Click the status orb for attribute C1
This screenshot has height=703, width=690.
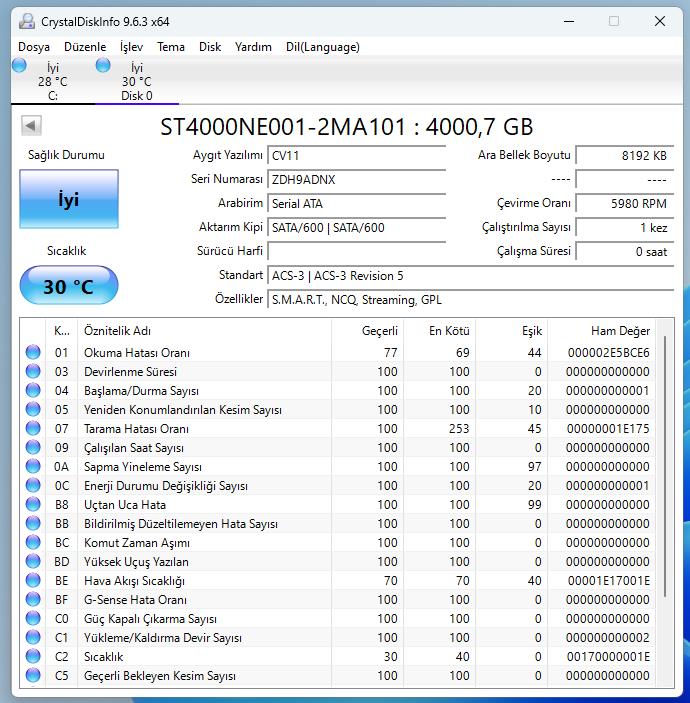(x=33, y=638)
